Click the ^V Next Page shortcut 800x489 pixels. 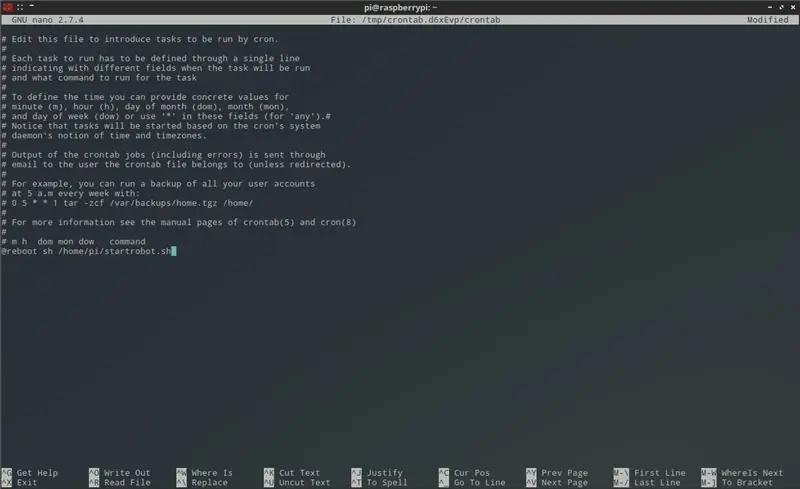click(x=557, y=482)
